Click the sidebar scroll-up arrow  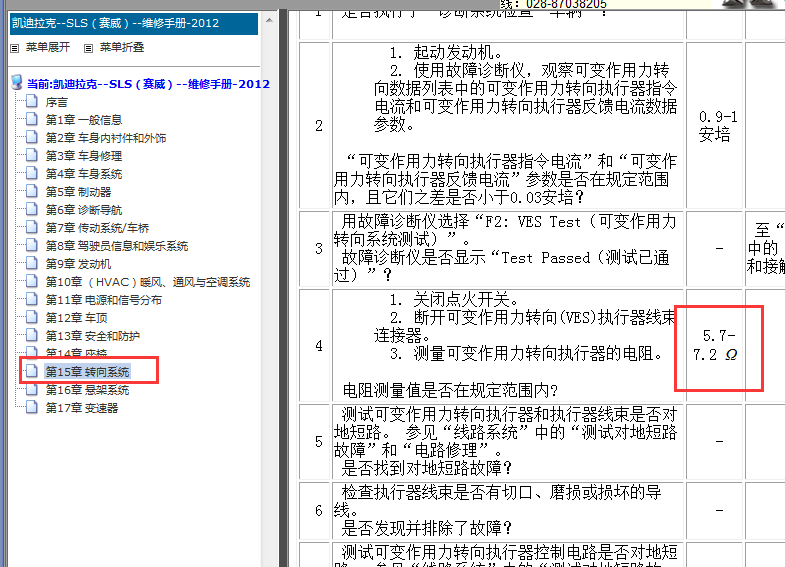click(269, 21)
